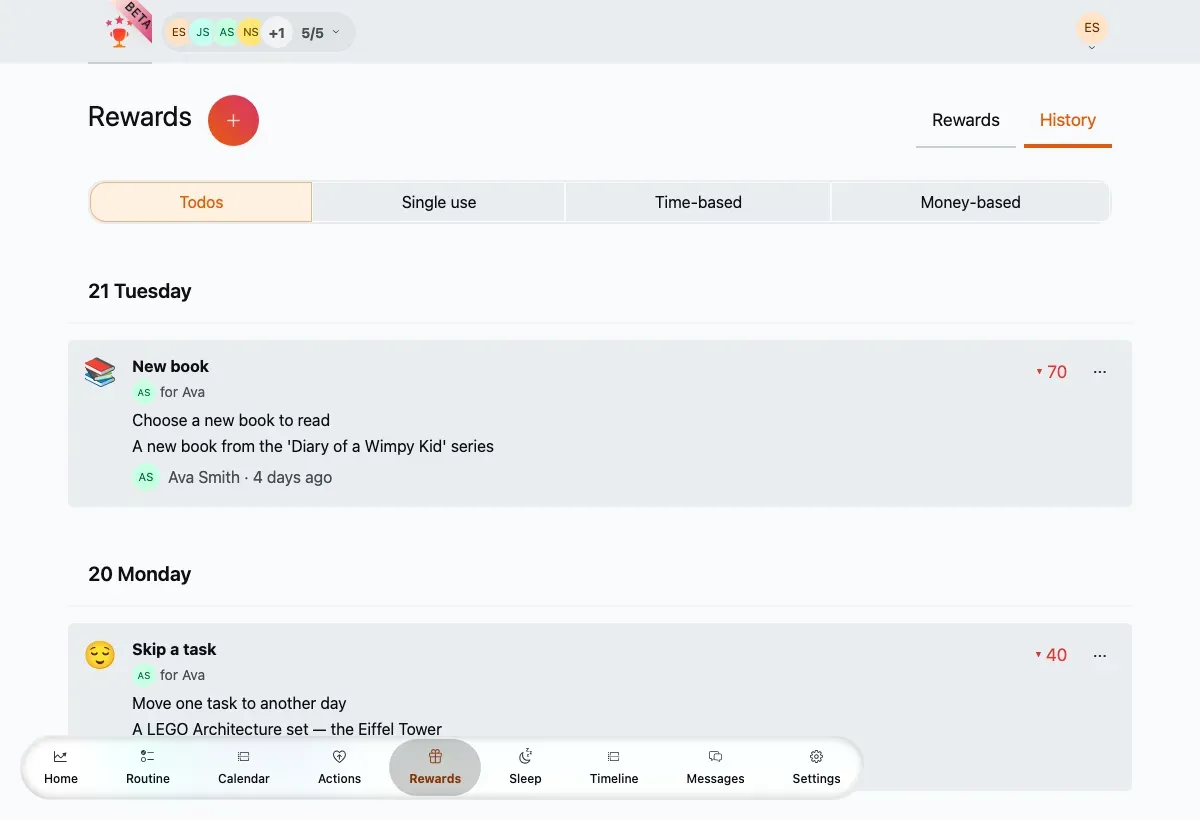Click the 40 points cost value
The width and height of the screenshot is (1200, 820).
click(1052, 655)
